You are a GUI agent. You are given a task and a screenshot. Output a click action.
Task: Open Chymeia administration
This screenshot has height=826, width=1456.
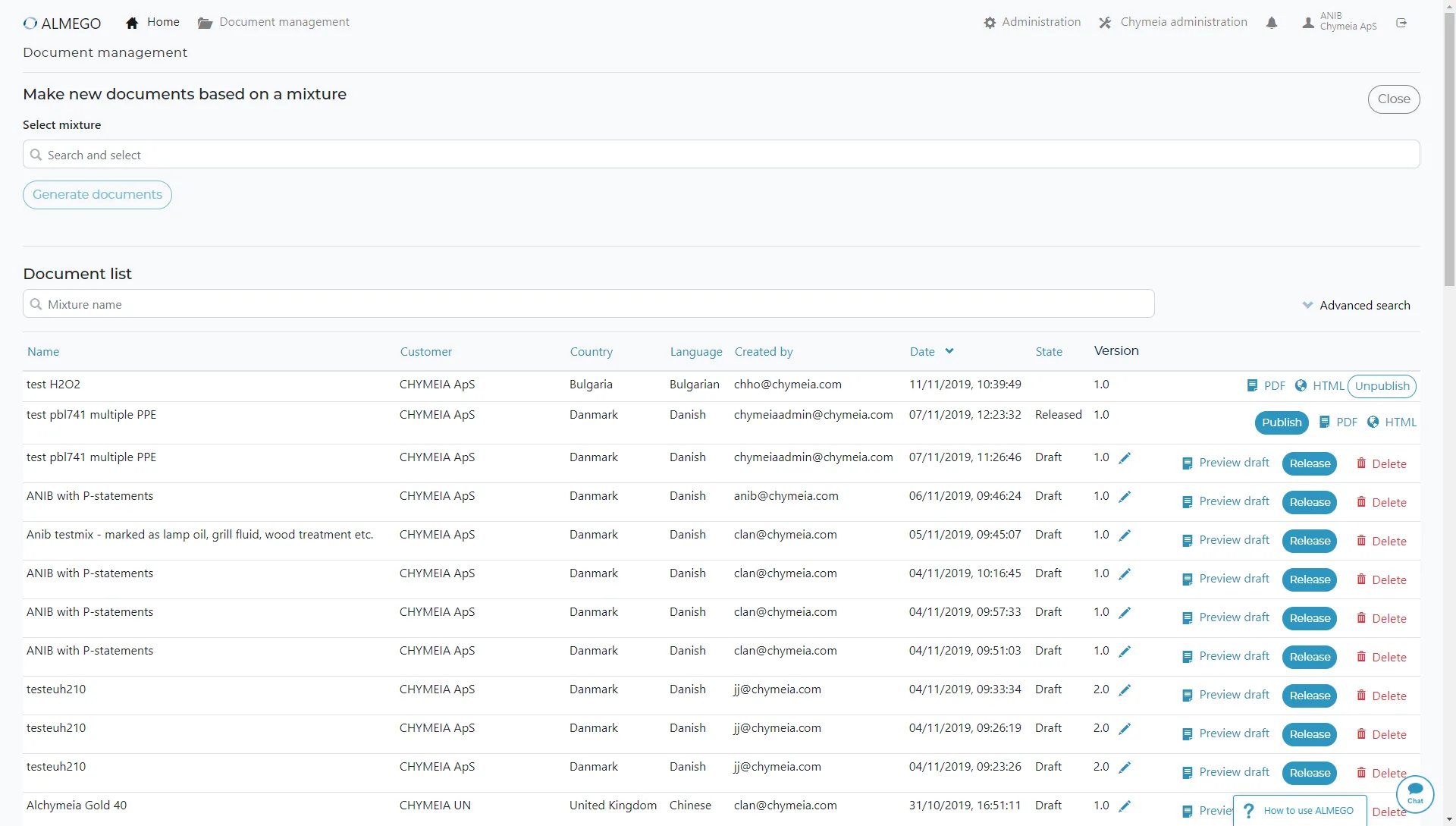point(1173,22)
